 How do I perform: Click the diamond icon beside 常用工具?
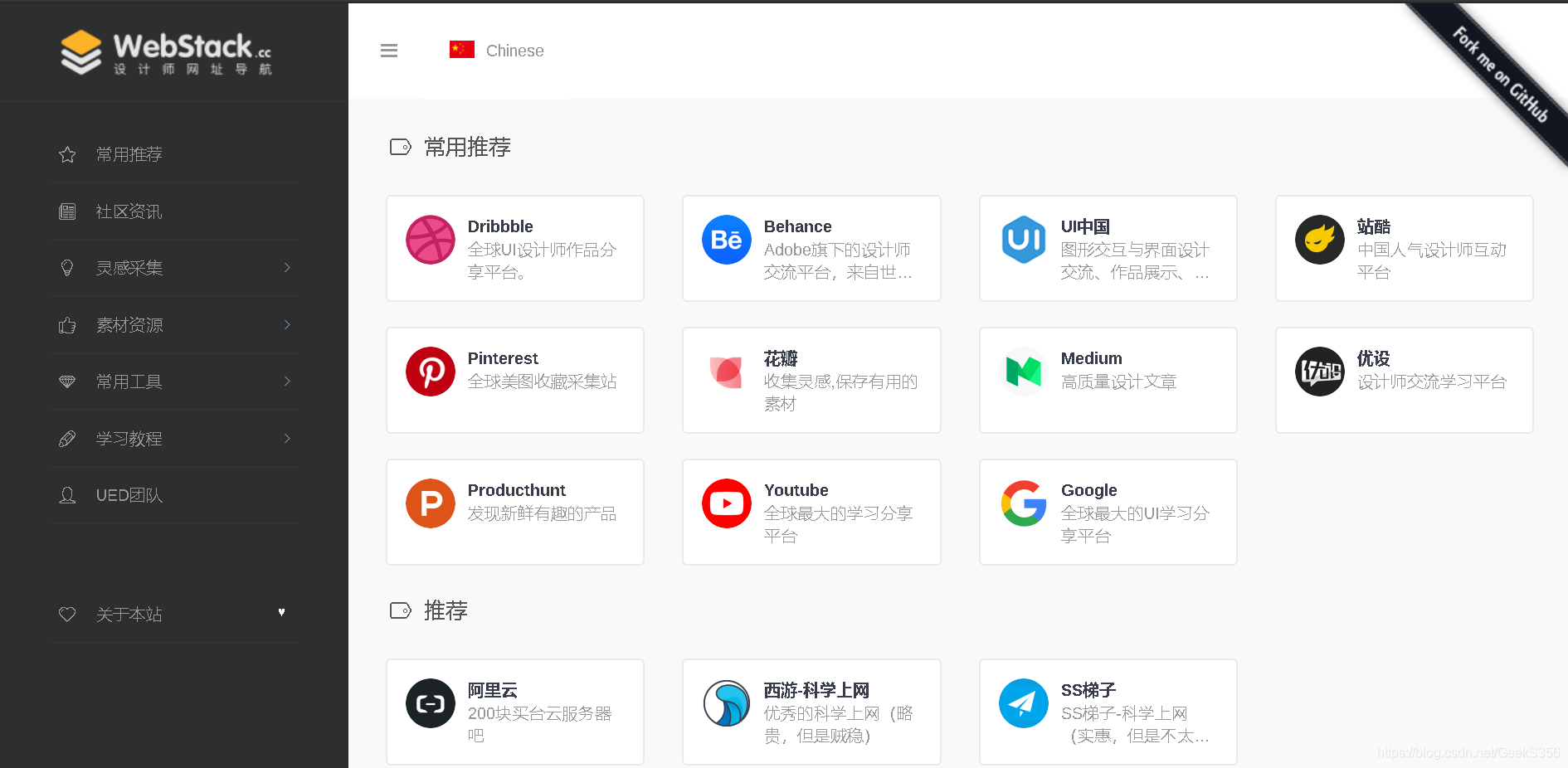click(x=67, y=382)
